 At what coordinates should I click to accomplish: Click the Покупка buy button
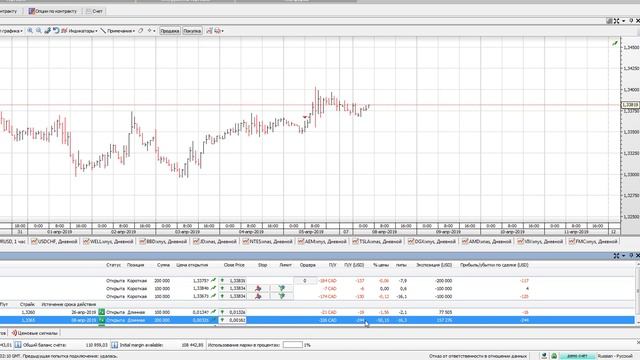pos(192,31)
